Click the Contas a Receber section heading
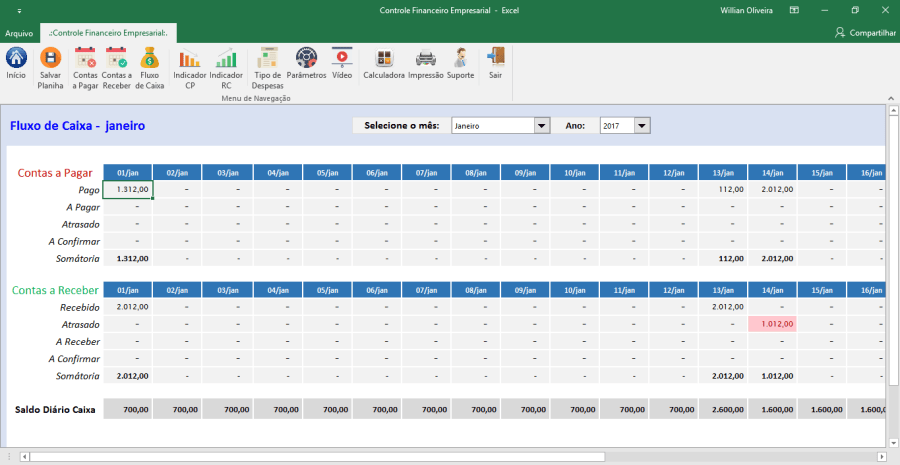 click(x=55, y=290)
